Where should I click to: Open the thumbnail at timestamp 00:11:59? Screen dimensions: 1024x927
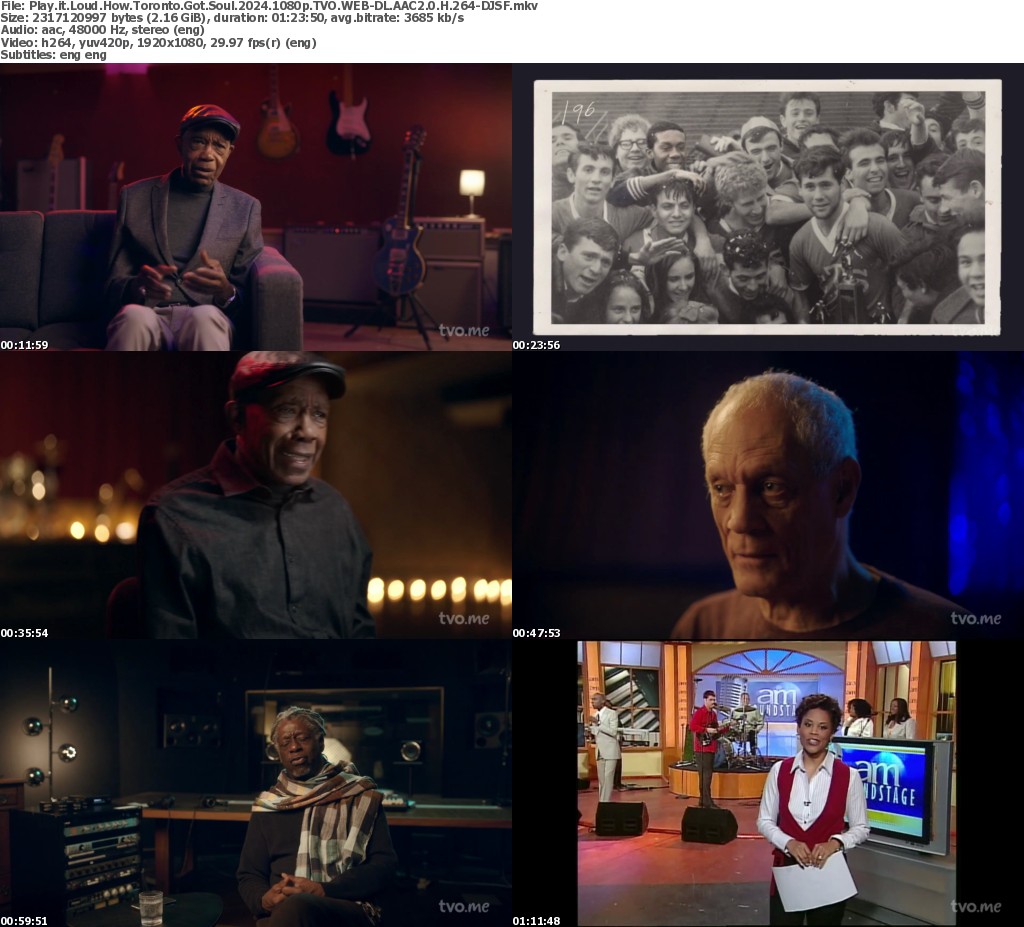pos(256,207)
